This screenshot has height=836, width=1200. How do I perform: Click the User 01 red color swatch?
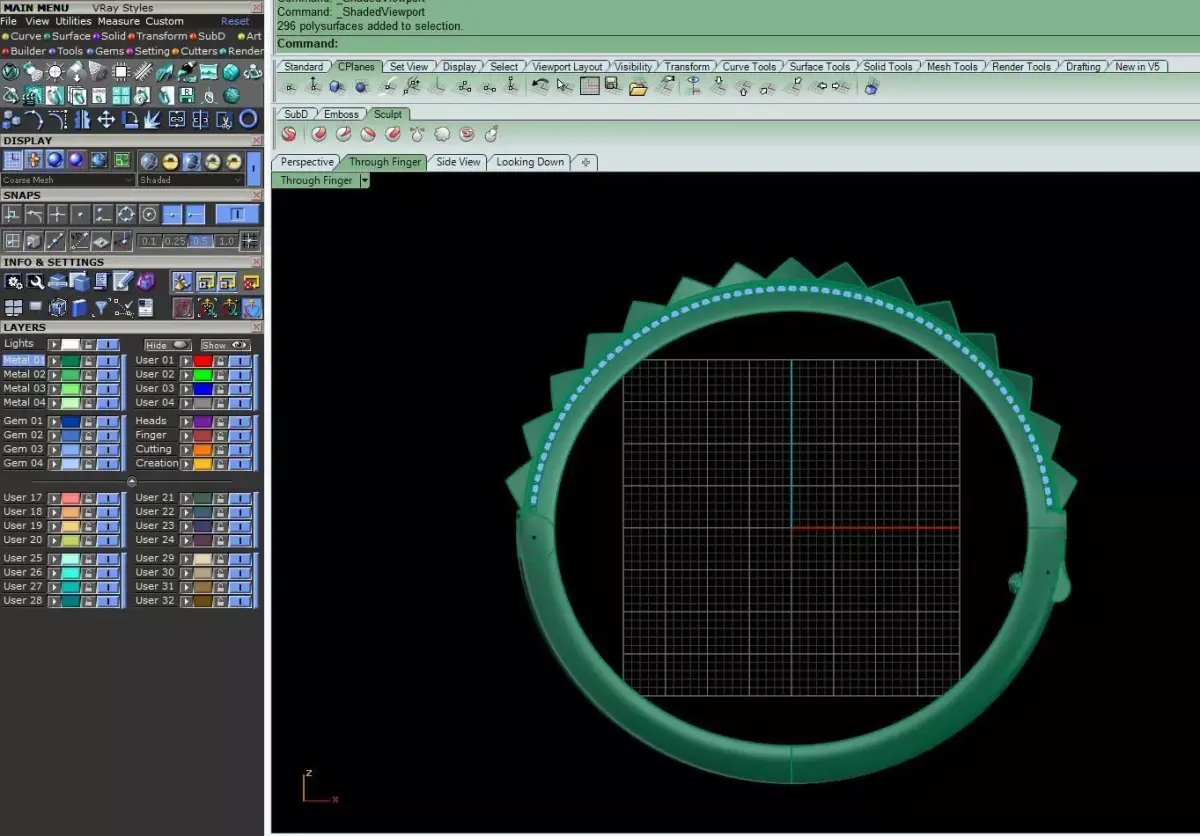203,361
